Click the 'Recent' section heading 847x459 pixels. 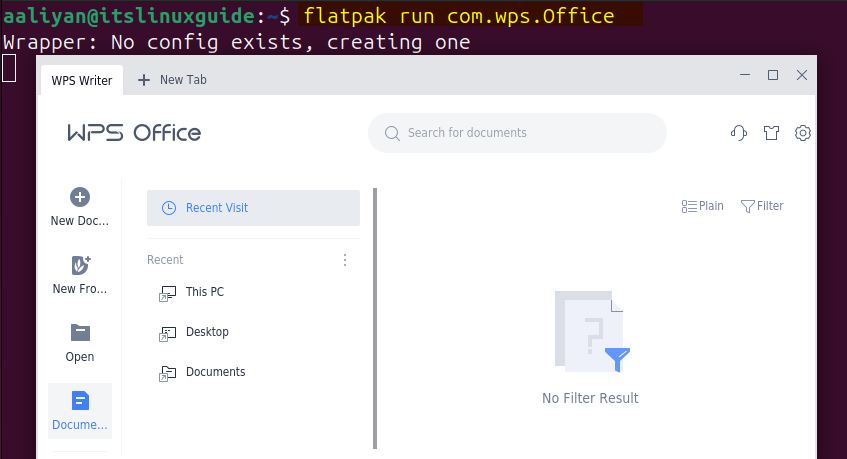tap(165, 260)
